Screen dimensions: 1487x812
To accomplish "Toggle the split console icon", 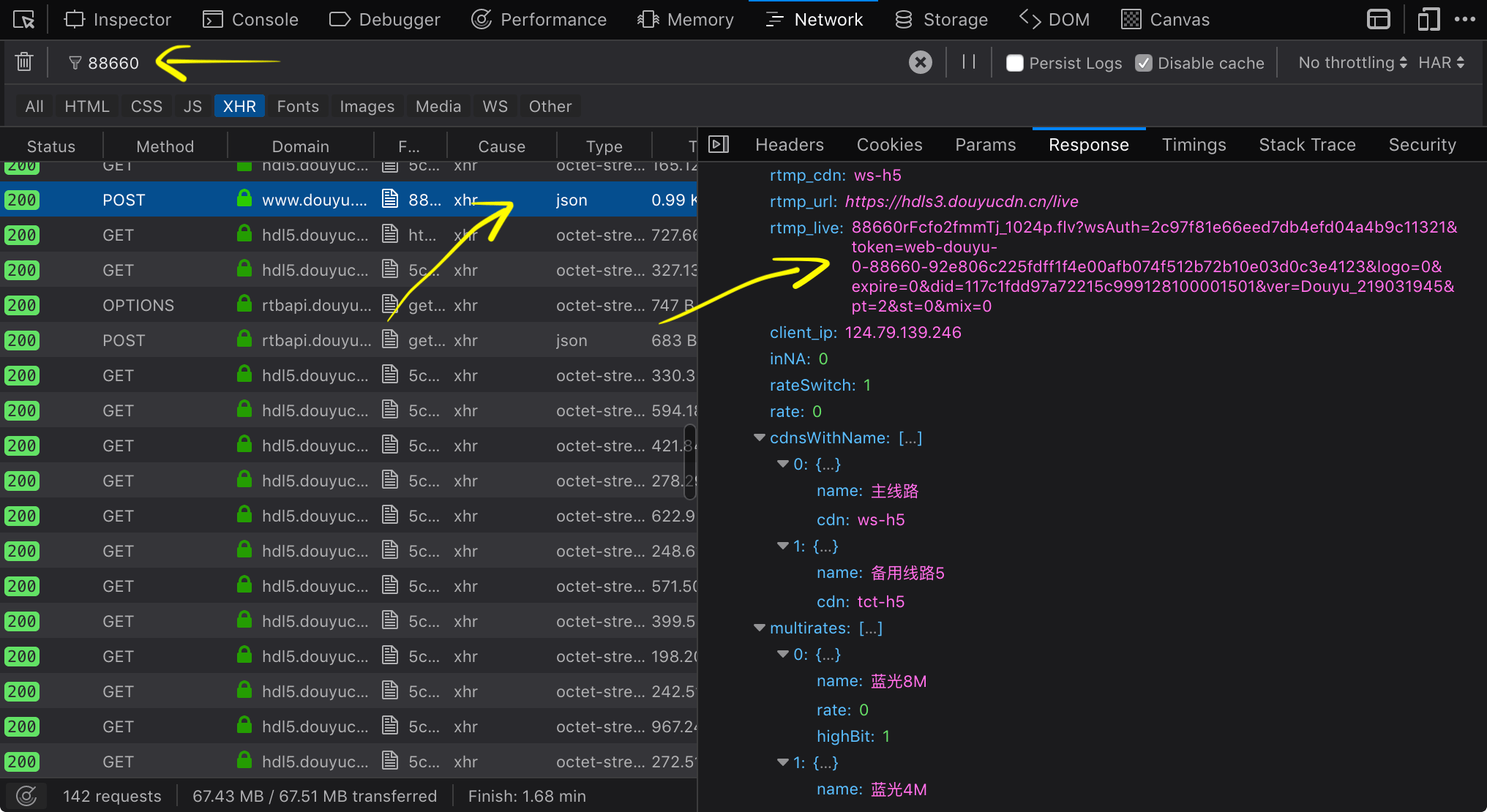I will tap(1378, 20).
